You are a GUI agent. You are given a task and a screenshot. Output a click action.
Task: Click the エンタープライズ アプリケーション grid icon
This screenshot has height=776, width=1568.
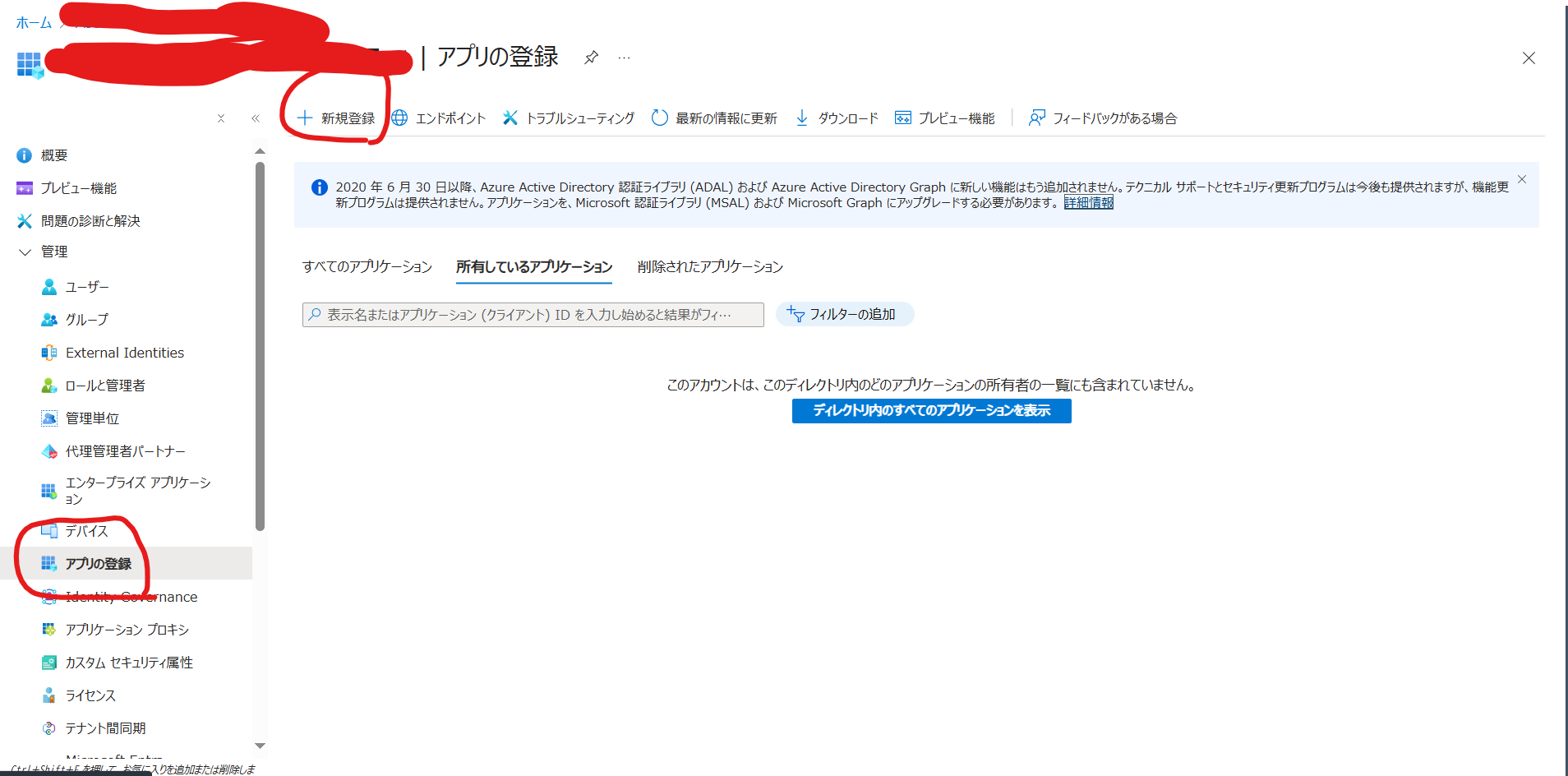[x=49, y=491]
